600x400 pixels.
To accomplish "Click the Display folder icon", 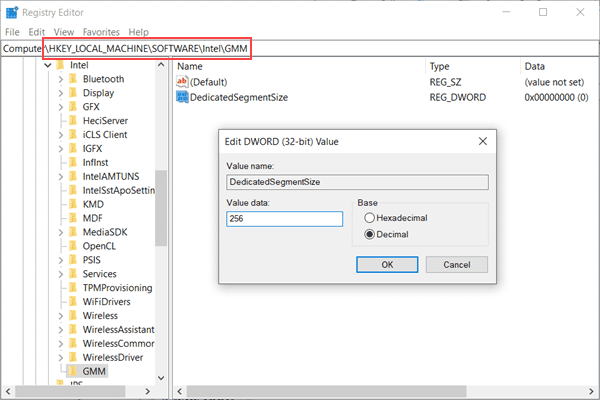I will point(73,93).
